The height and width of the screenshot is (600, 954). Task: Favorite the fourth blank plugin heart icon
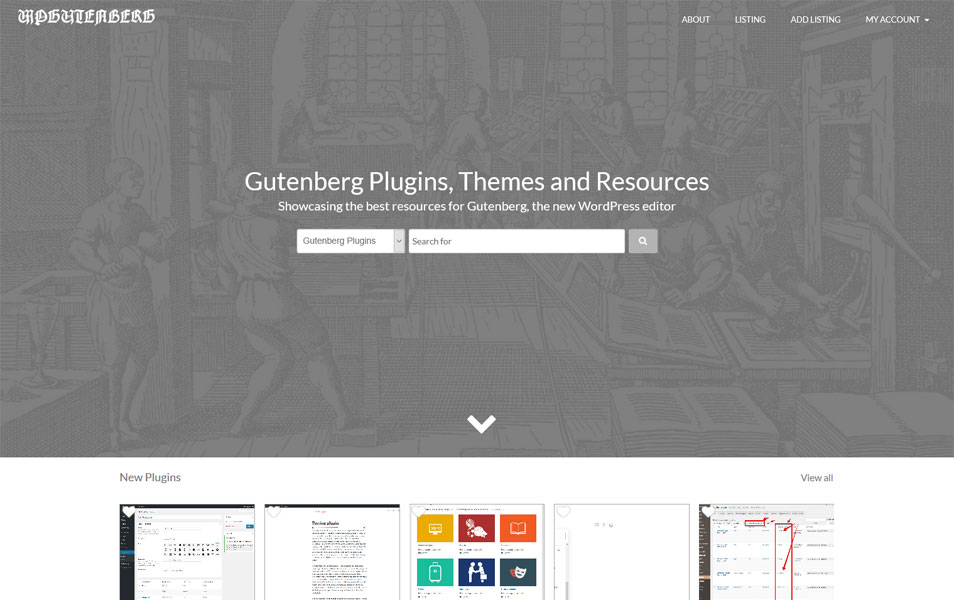tap(563, 512)
